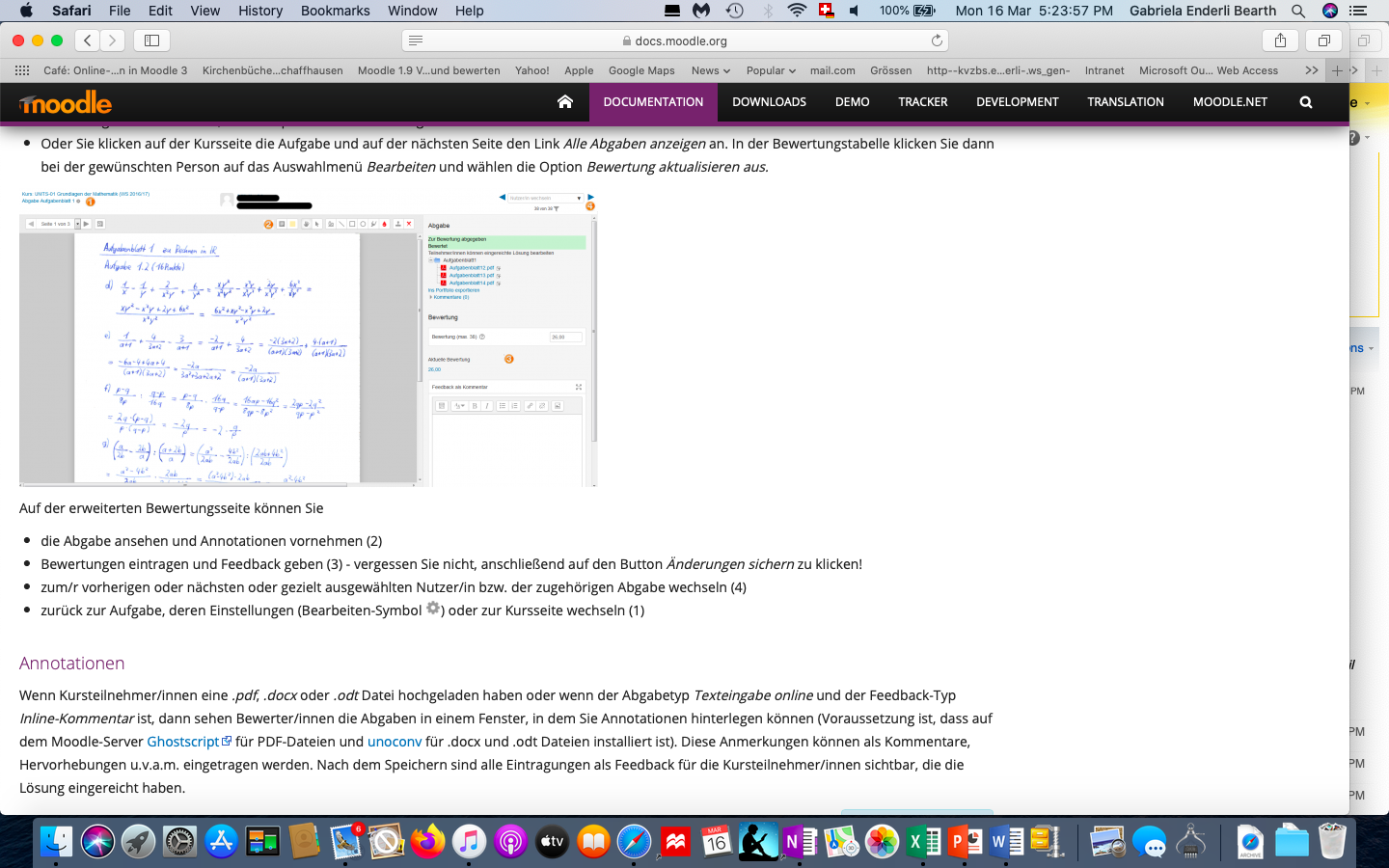Toggle the Wi-Fi status icon in menu bar
Image resolution: width=1389 pixels, height=868 pixels.
coord(797,11)
